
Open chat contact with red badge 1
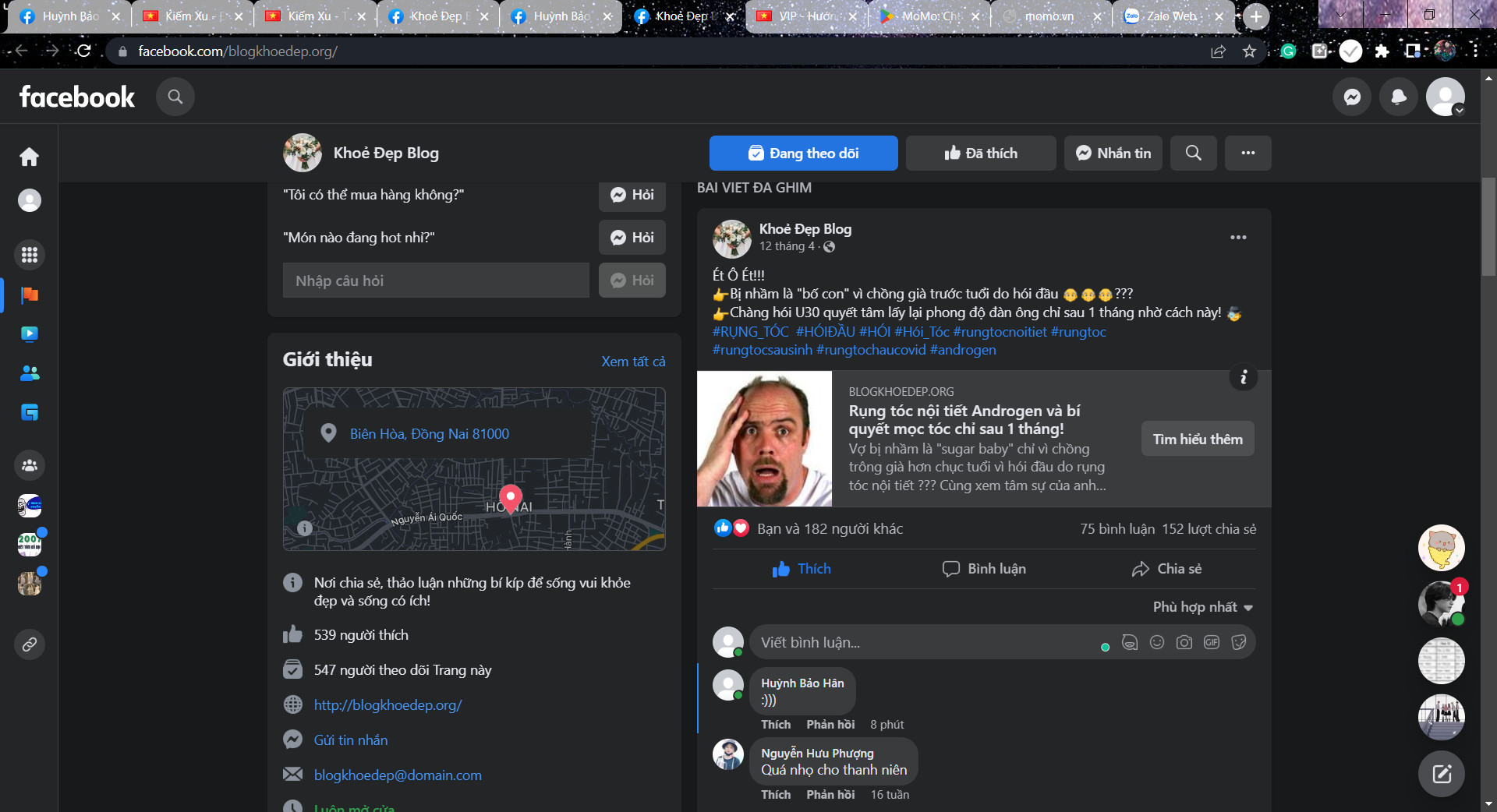(x=1441, y=603)
